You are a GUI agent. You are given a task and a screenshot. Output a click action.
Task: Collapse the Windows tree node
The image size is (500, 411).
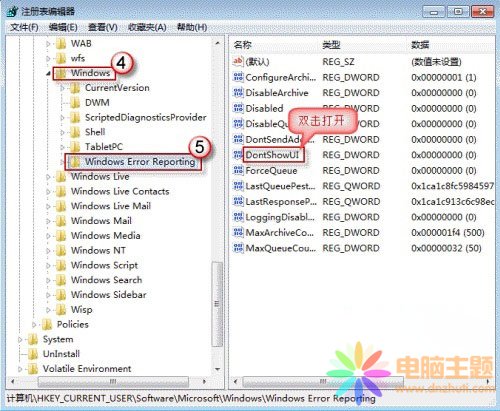coord(48,73)
